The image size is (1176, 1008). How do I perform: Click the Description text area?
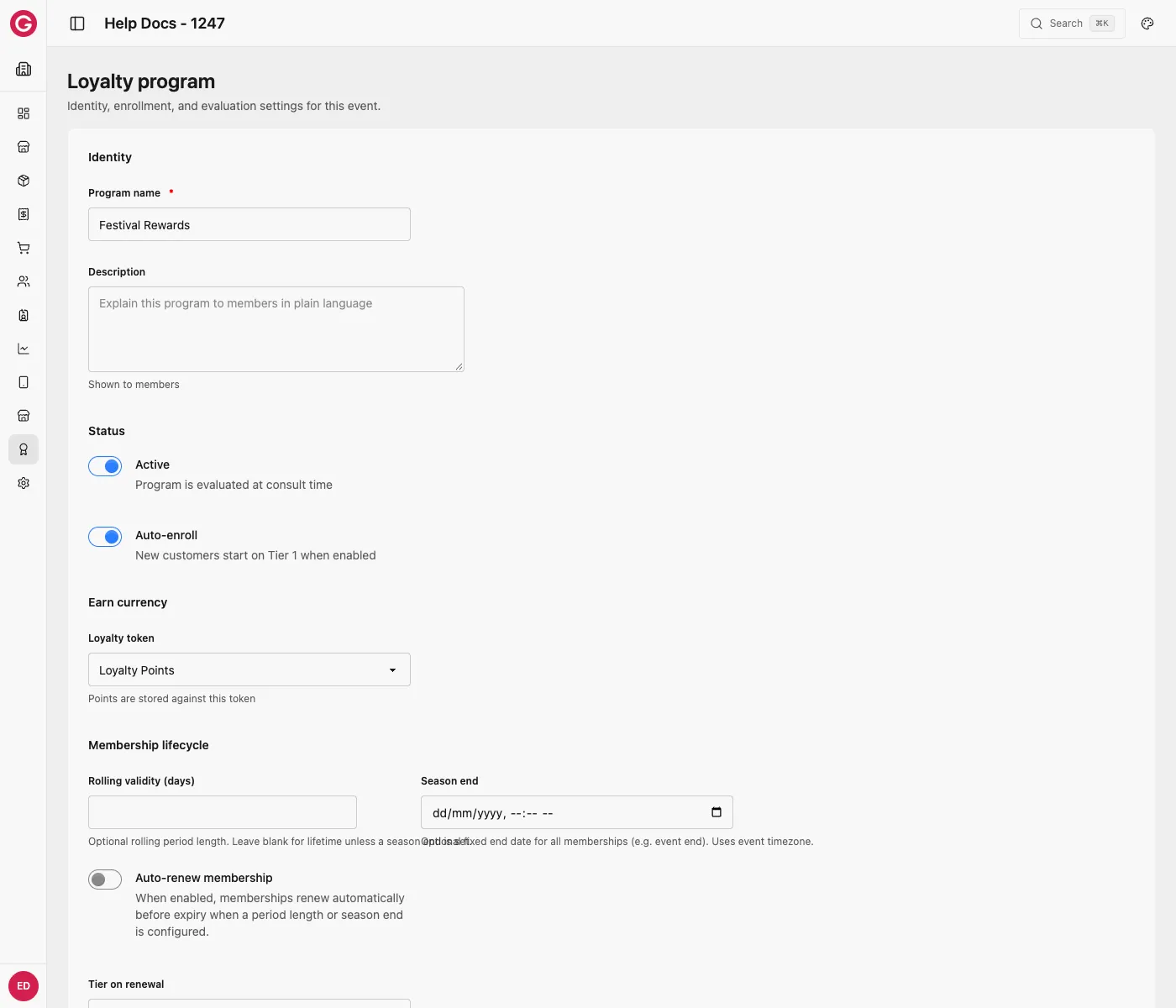[x=276, y=329]
